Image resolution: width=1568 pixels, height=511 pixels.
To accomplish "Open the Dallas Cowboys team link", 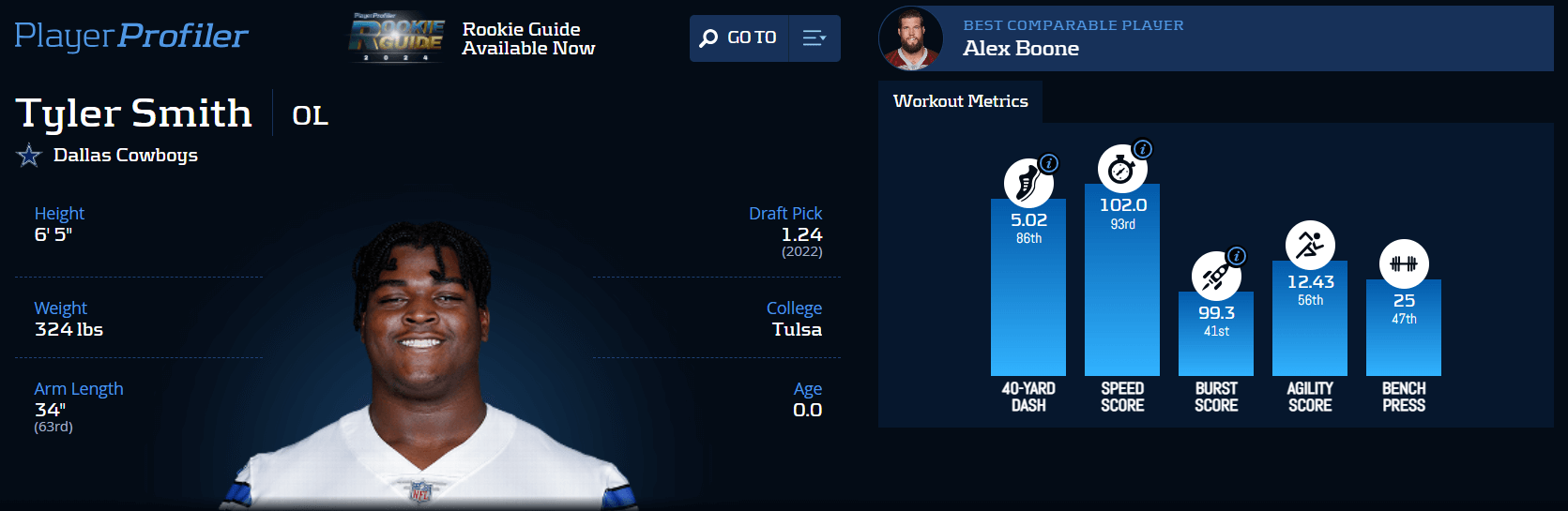I will [x=126, y=155].
